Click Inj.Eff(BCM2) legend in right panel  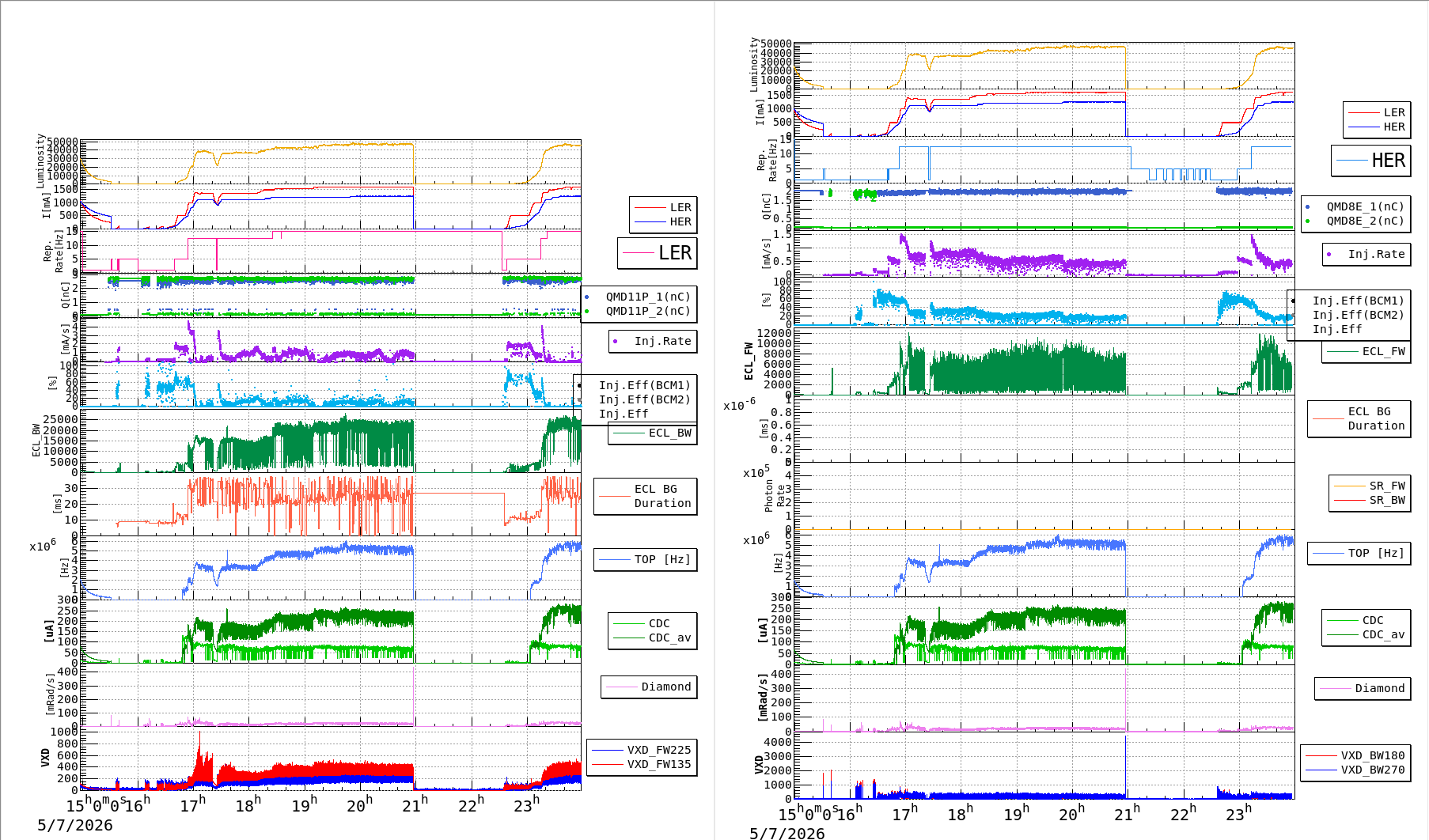pos(1358,315)
